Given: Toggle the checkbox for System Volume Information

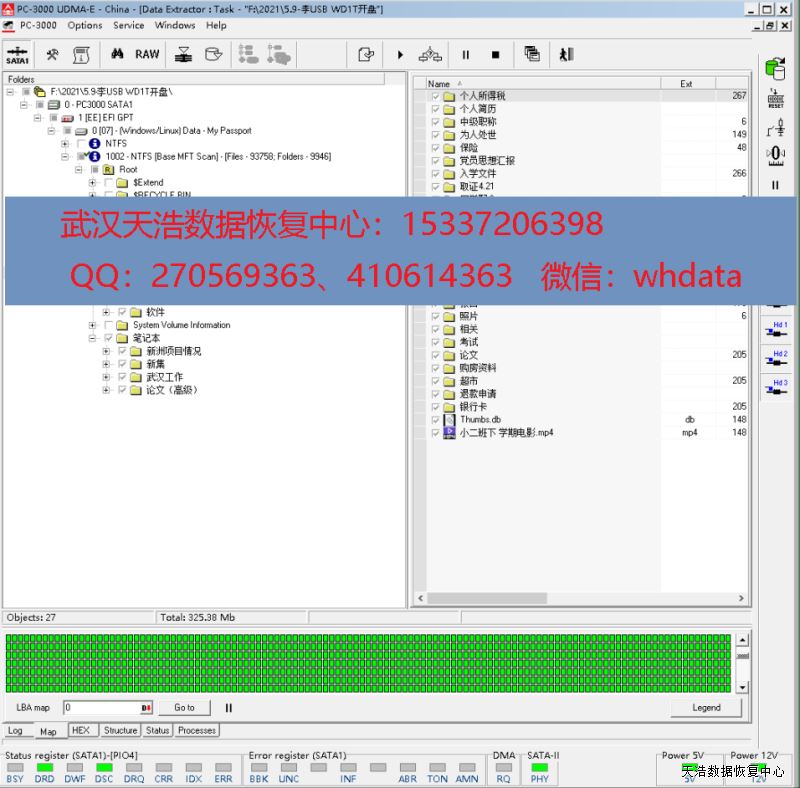Looking at the screenshot, I should point(108,325).
